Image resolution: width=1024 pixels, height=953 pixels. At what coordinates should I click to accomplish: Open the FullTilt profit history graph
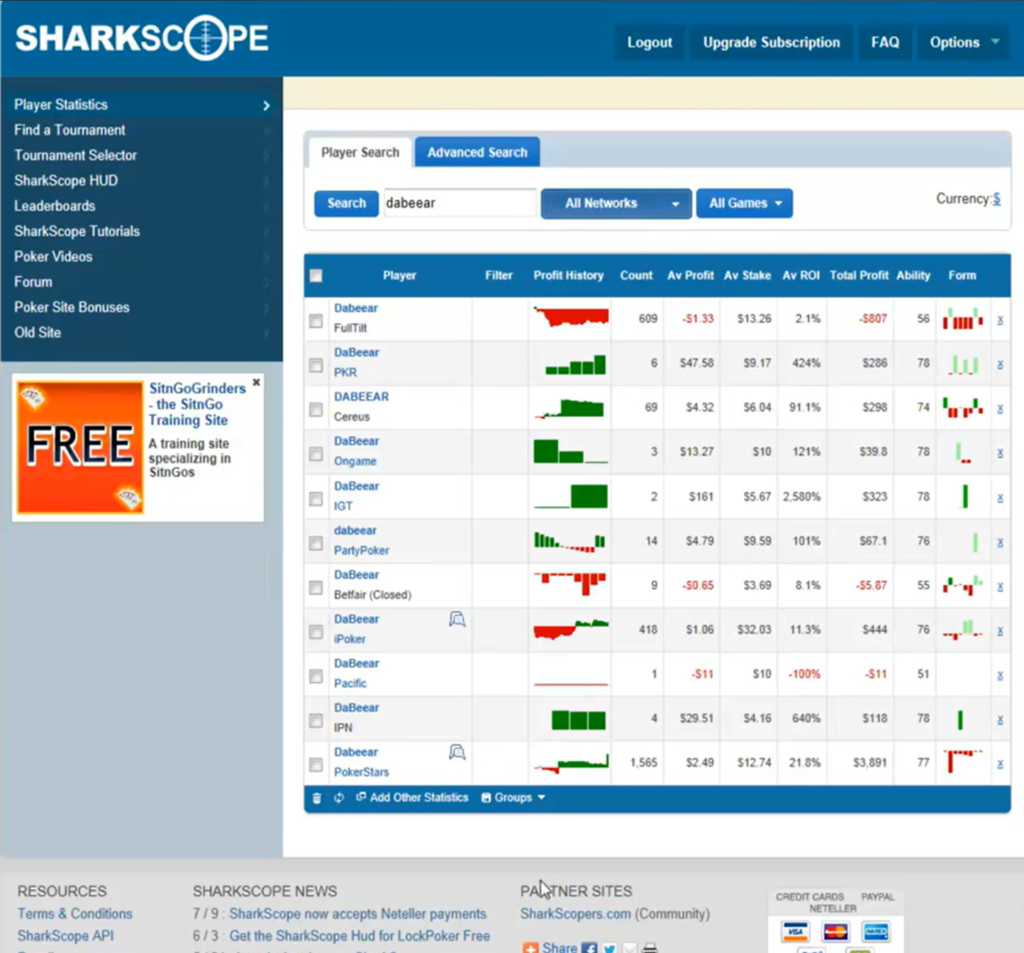(571, 317)
